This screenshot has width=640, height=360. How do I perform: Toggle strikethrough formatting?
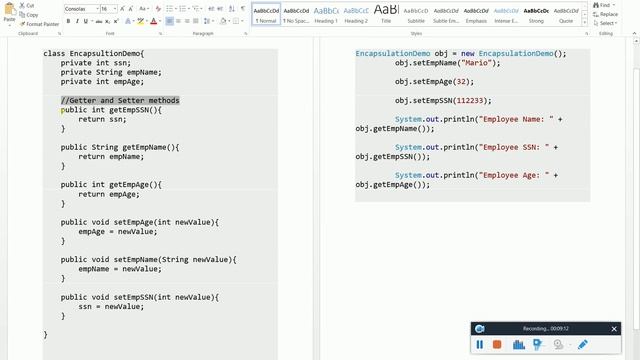tap(99, 21)
